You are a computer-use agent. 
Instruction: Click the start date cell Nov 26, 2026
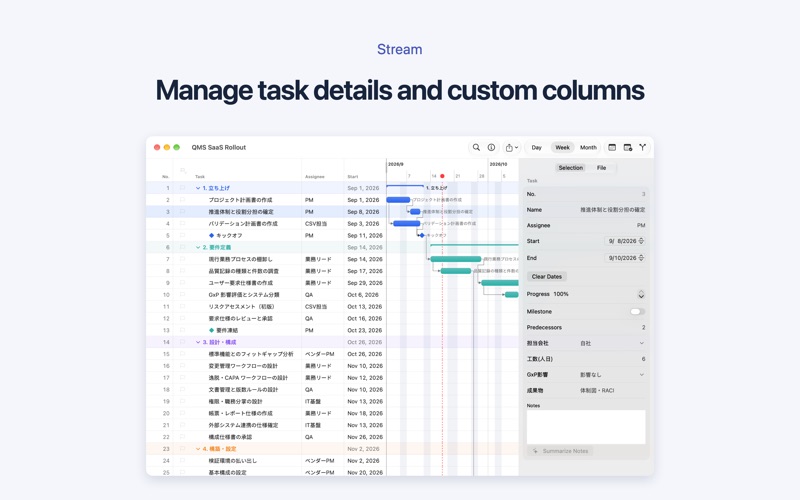(x=365, y=437)
